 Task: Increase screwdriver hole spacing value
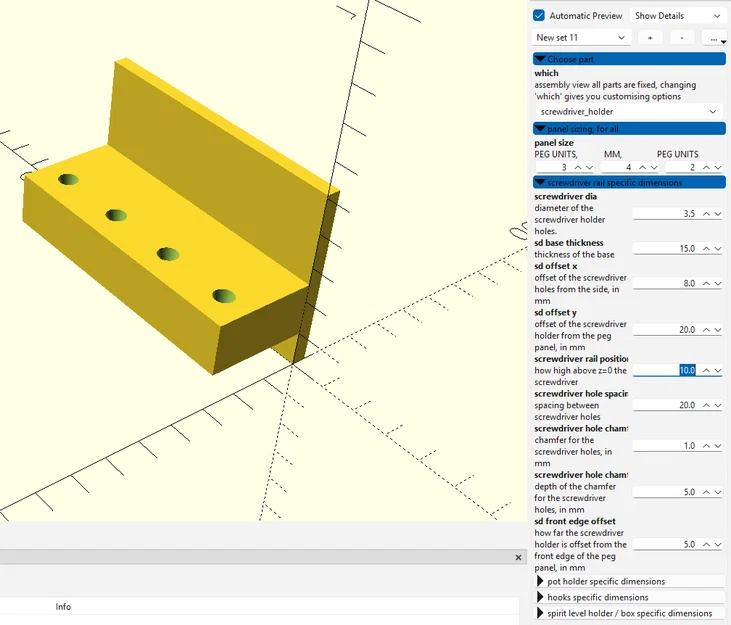tap(706, 405)
